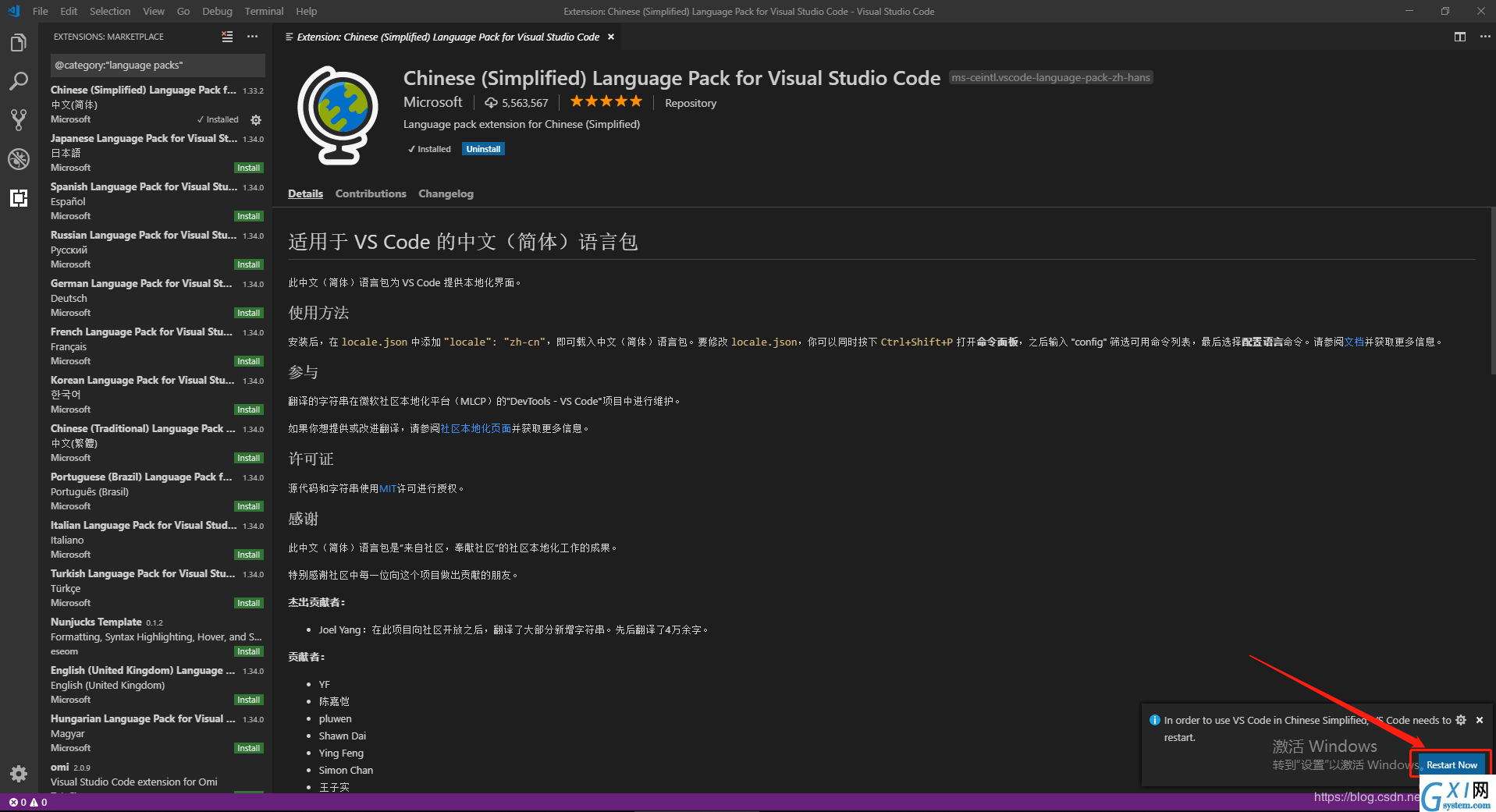Viewport: 1496px width, 812px height.
Task: Install the Chinese (Traditional) Language Pack
Action: pos(249,458)
